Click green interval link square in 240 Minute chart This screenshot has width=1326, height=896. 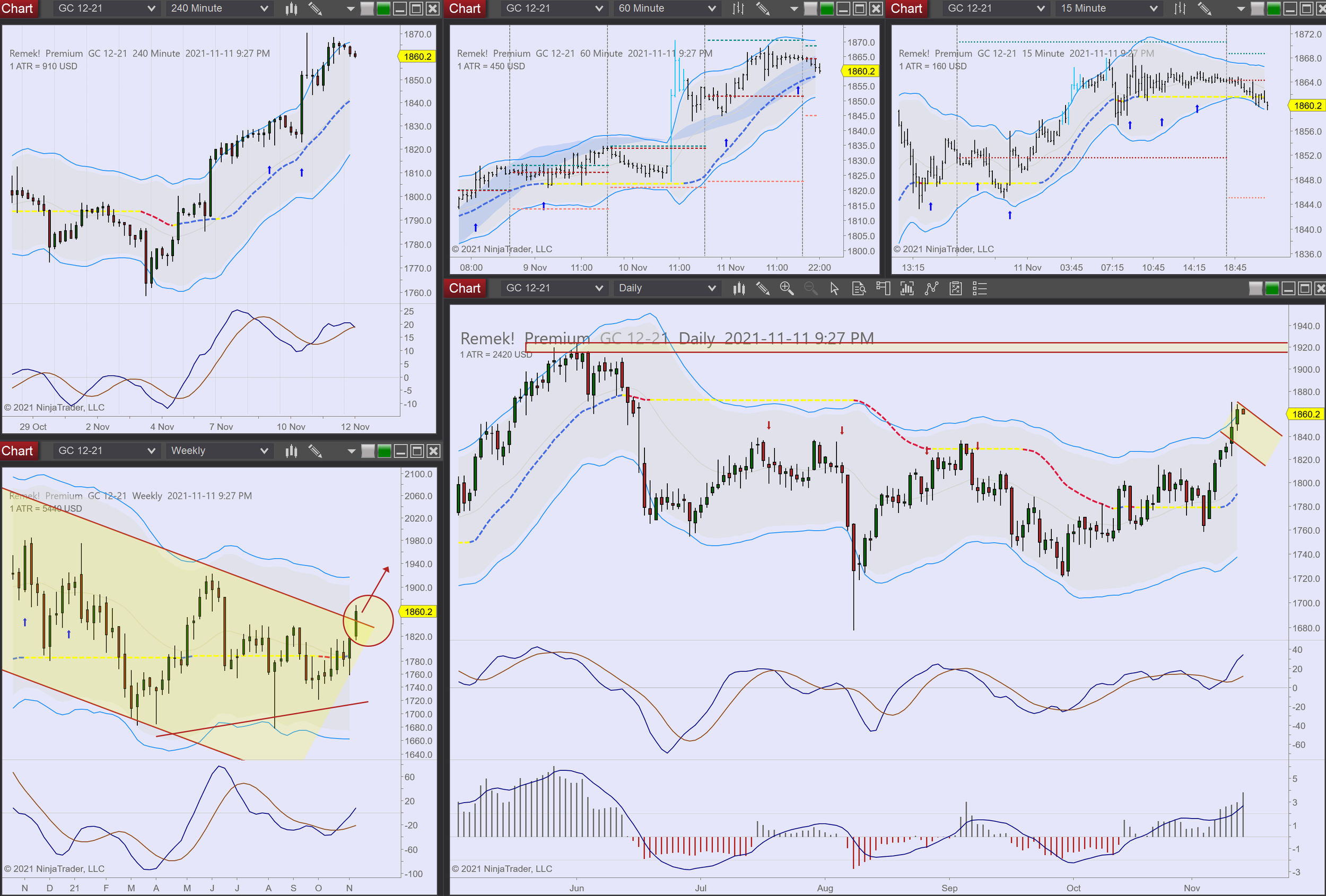[383, 8]
